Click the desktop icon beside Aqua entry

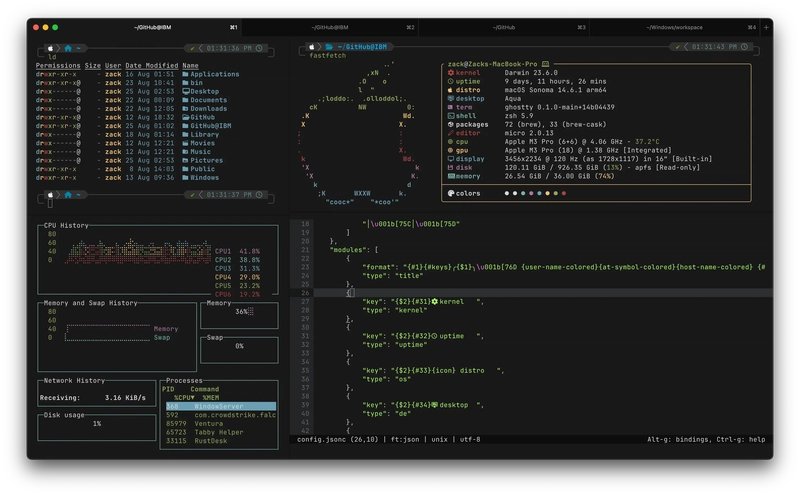click(x=451, y=98)
